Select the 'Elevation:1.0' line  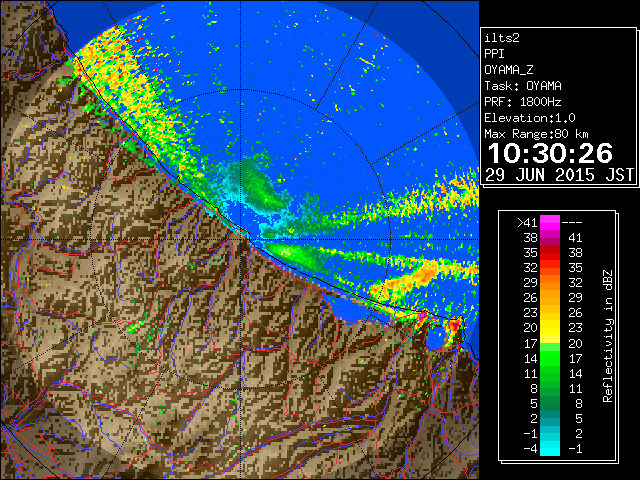pyautogui.click(x=530, y=118)
